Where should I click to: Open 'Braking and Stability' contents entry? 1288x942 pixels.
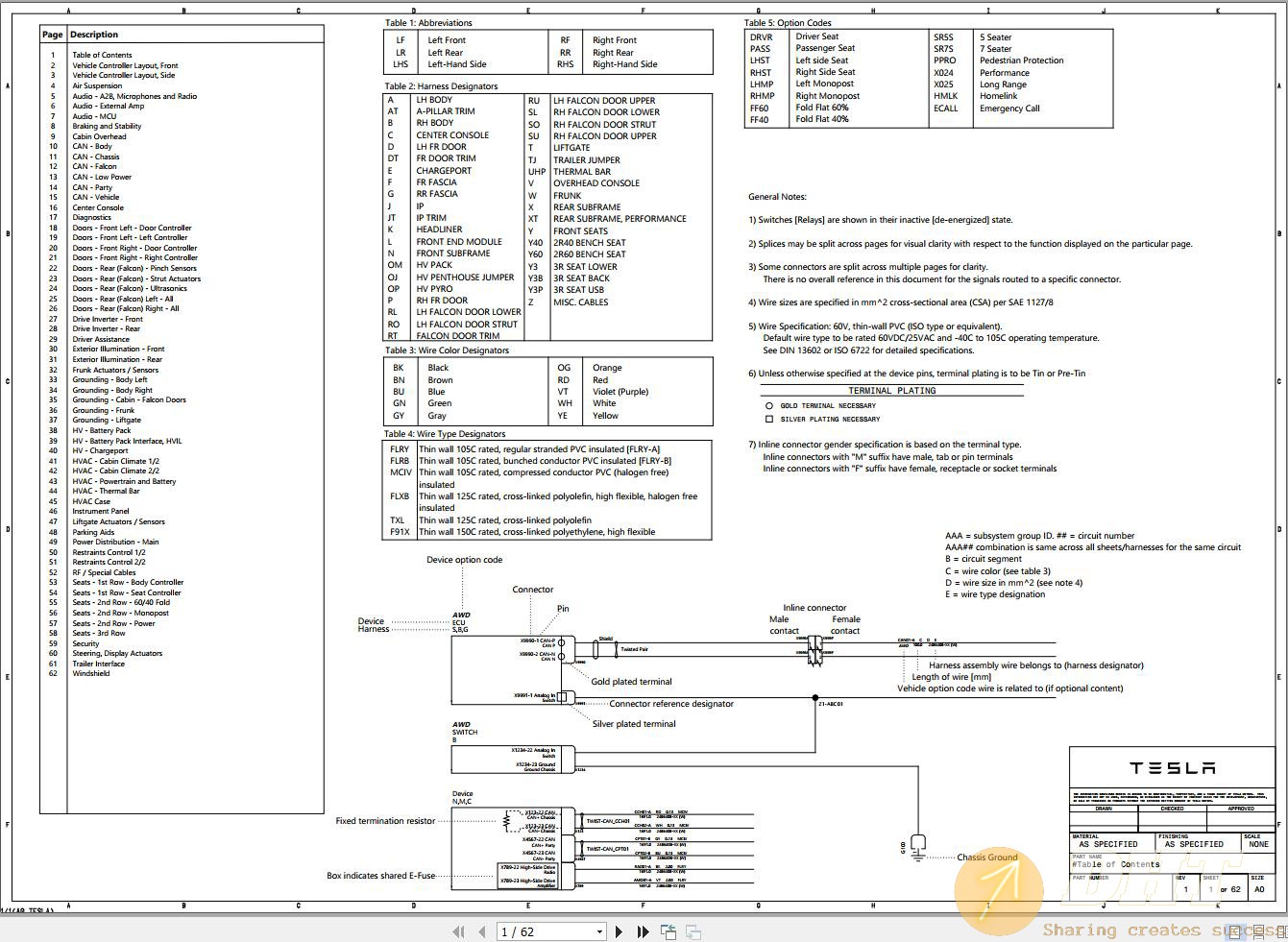(x=107, y=126)
